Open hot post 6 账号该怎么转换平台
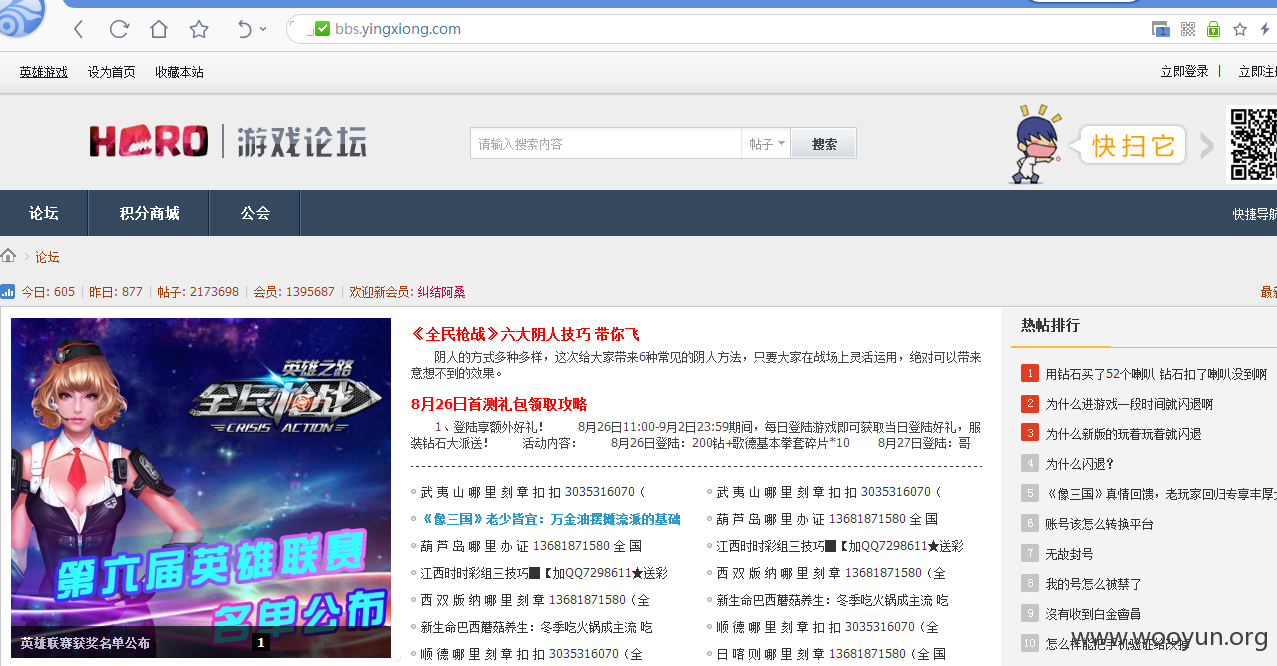The image size is (1277, 666). pos(1099,524)
